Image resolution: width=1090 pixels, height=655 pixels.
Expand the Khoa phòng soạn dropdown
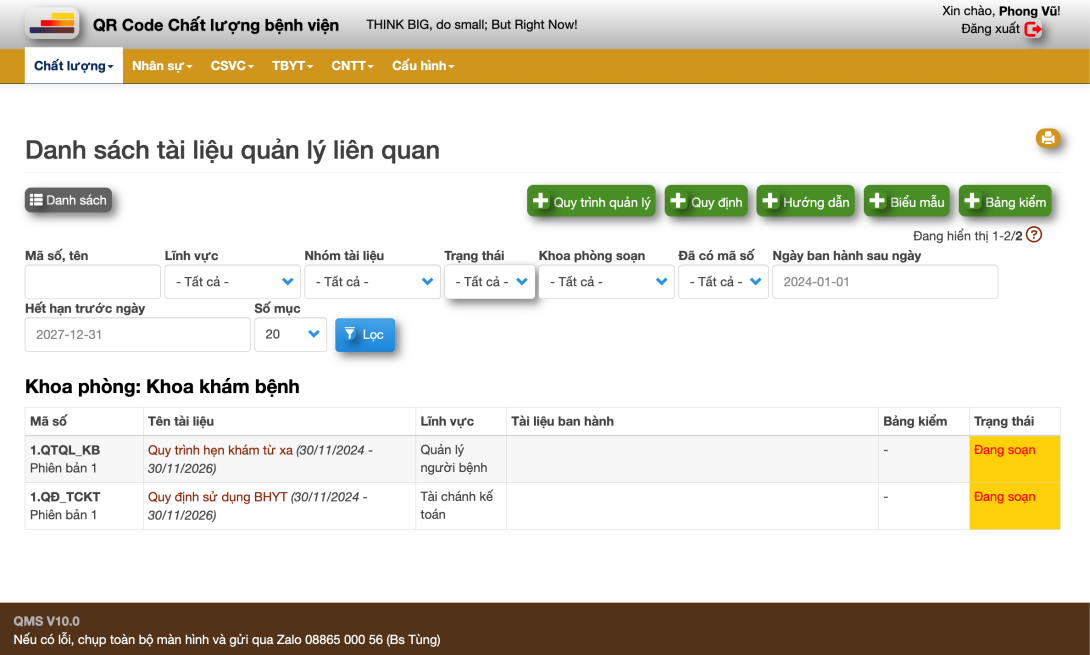(x=606, y=282)
